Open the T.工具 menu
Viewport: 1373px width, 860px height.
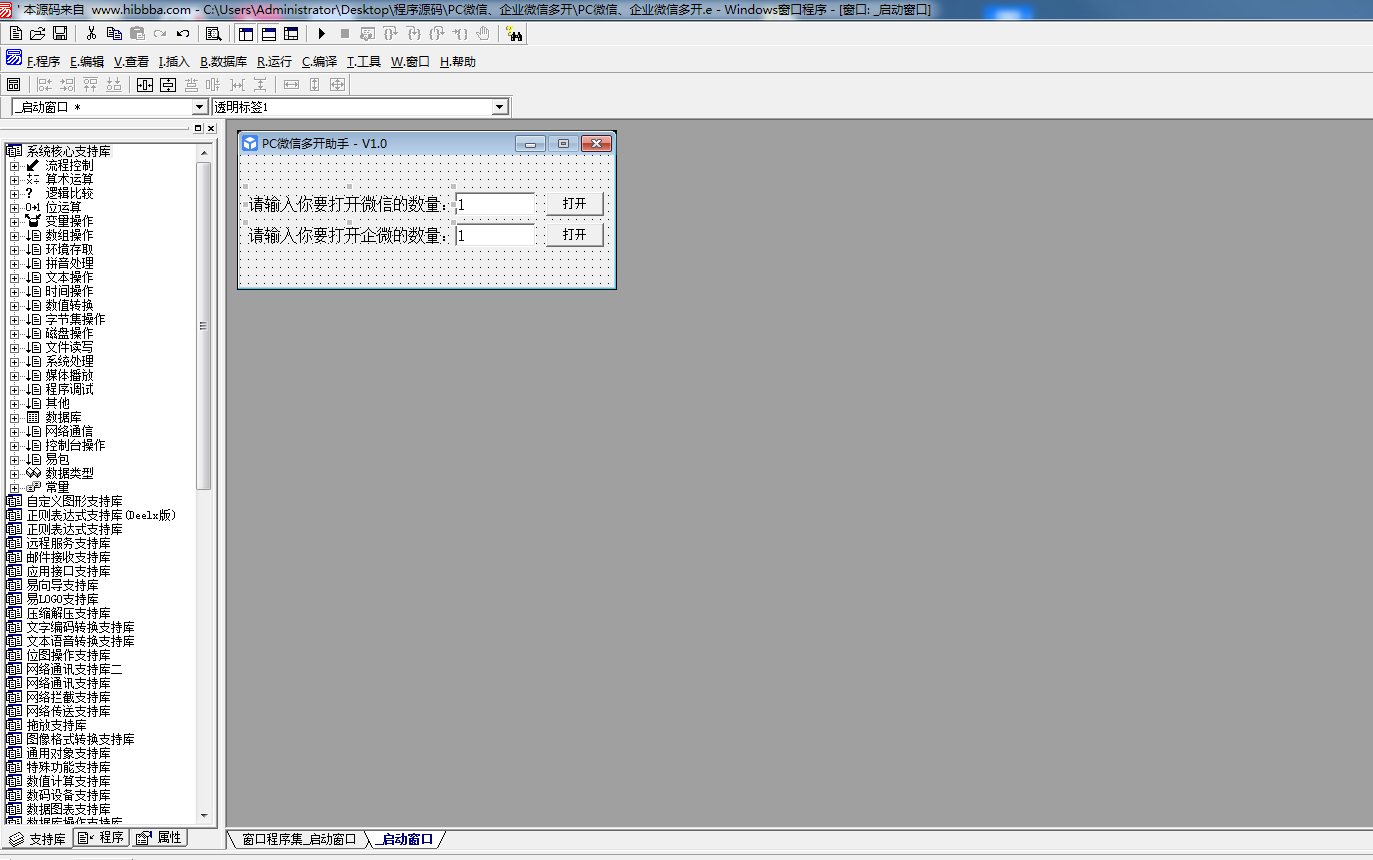pyautogui.click(x=364, y=62)
